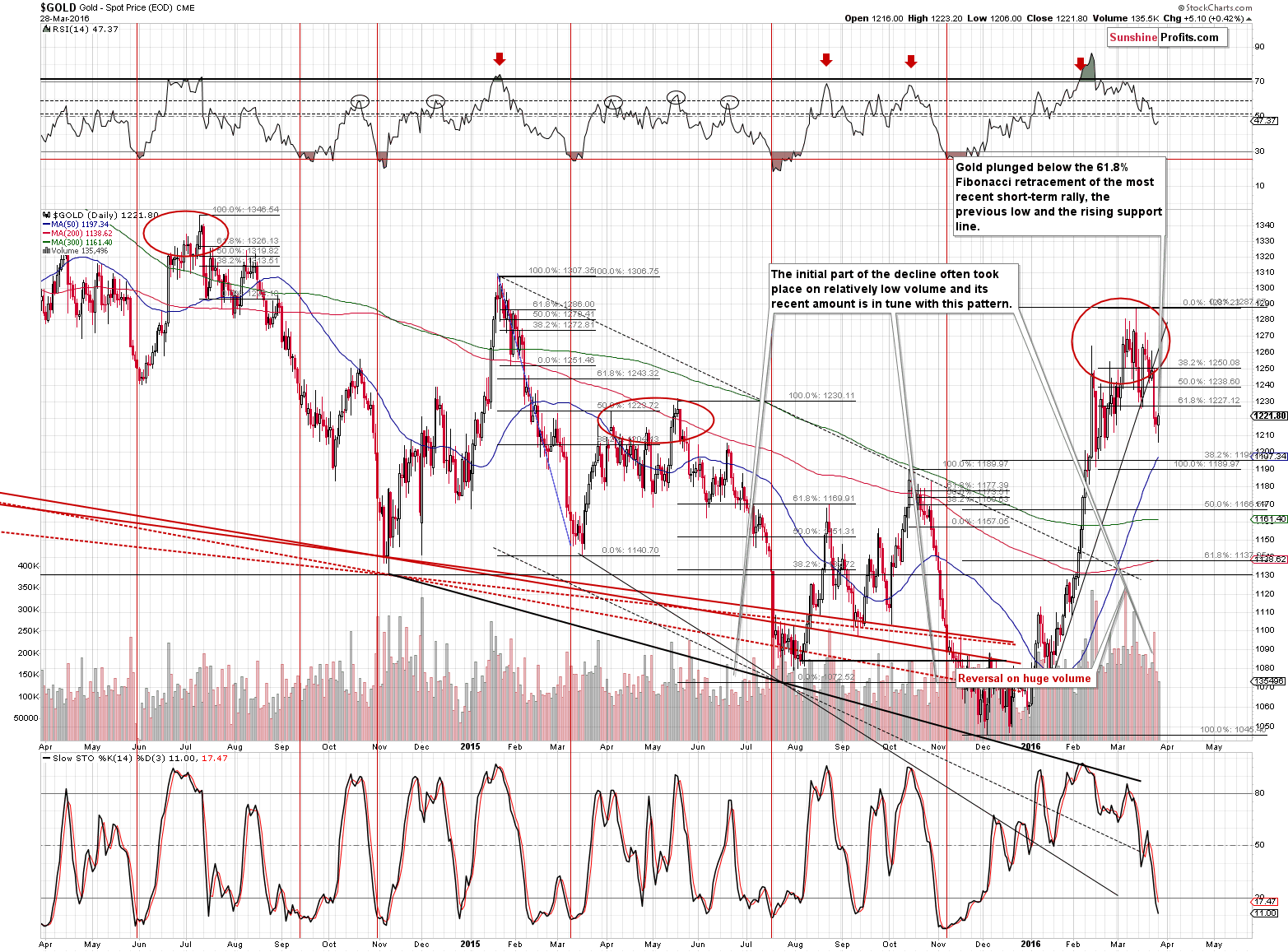1288x952 pixels.
Task: Open the StockCharts.com link at top right
Action: pyautogui.click(x=1216, y=7)
